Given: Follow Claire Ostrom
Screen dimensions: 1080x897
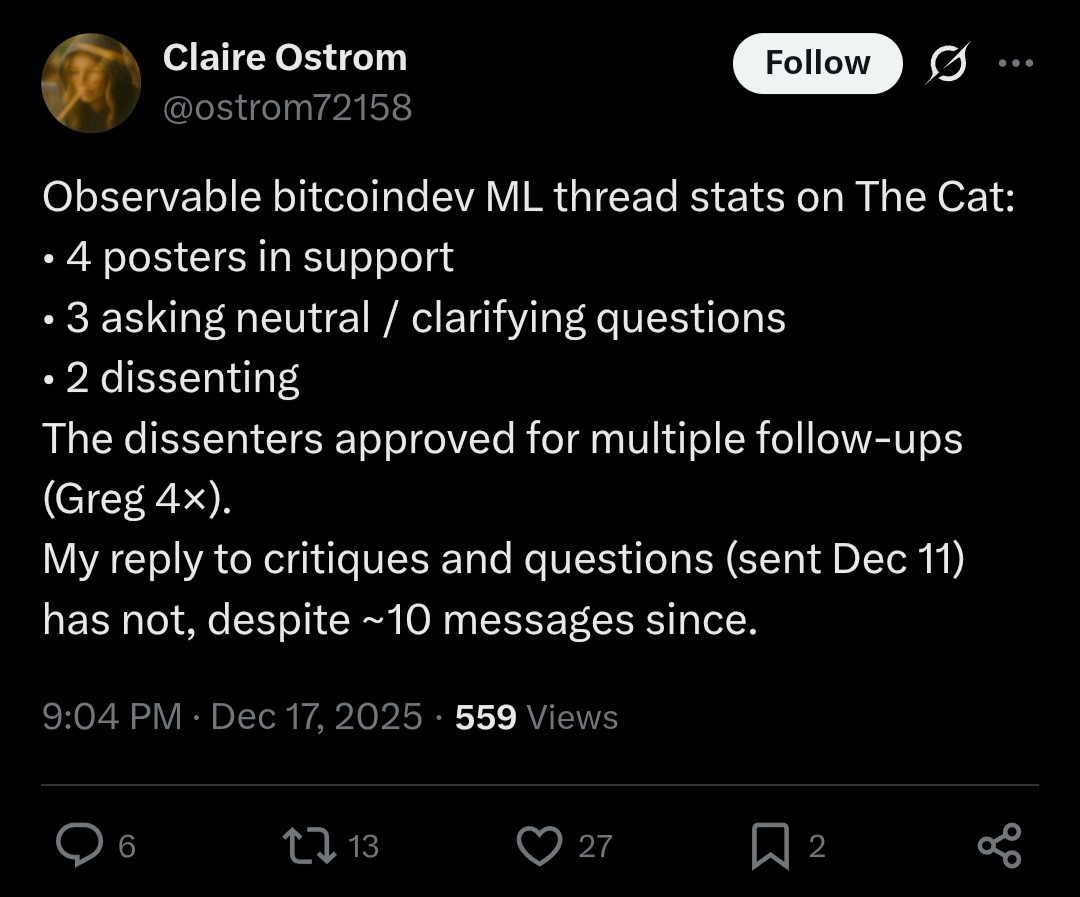Looking at the screenshot, I should pyautogui.click(x=817, y=63).
